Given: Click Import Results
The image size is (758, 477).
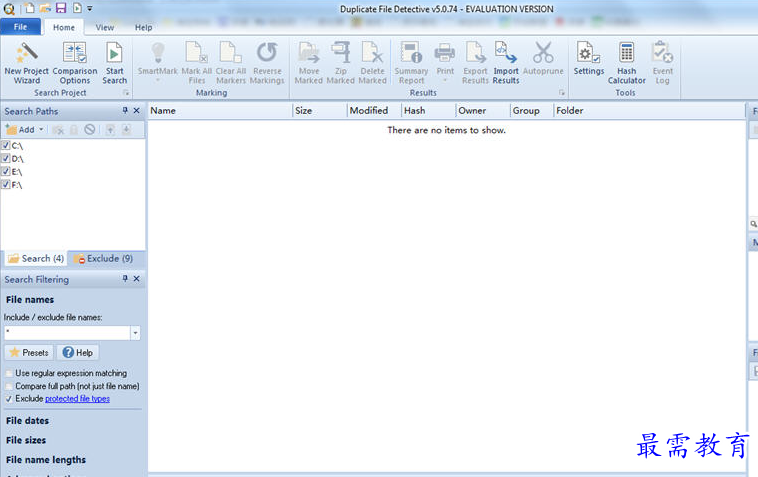Looking at the screenshot, I should coord(506,63).
